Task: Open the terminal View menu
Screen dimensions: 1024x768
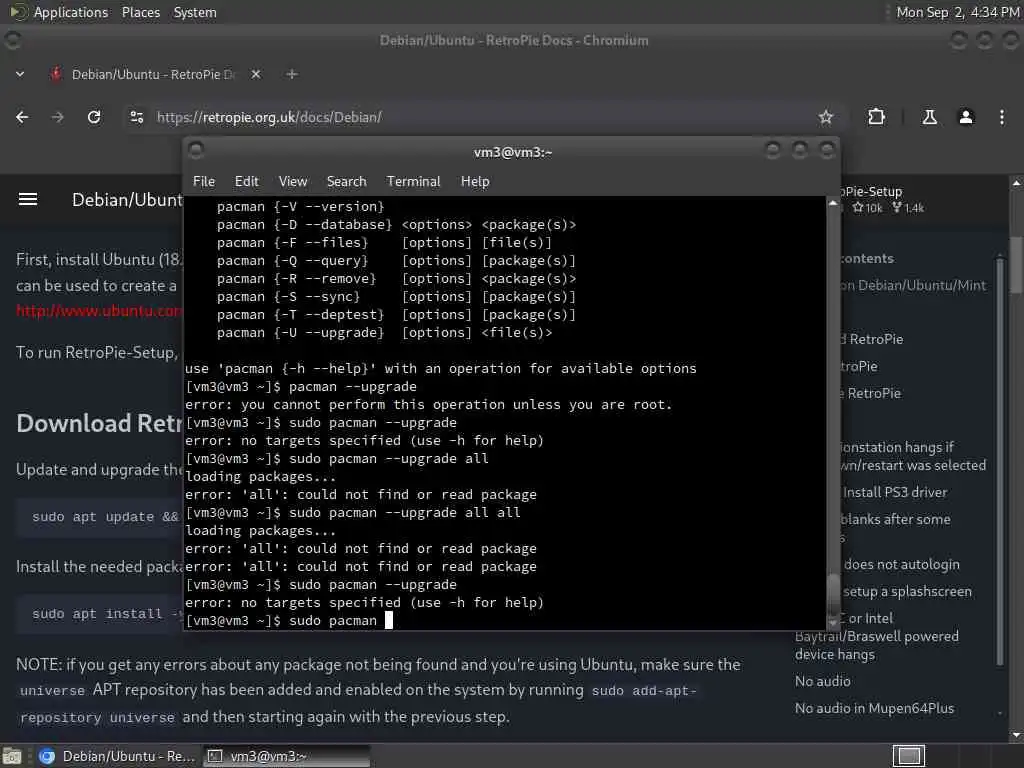Action: 293,182
